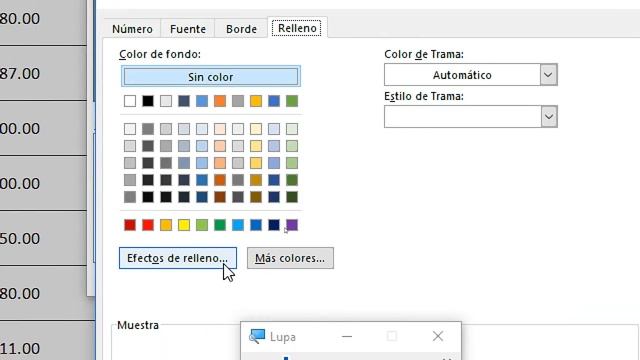The image size is (640, 360).
Task: Close the Lupa window
Action: (438, 336)
